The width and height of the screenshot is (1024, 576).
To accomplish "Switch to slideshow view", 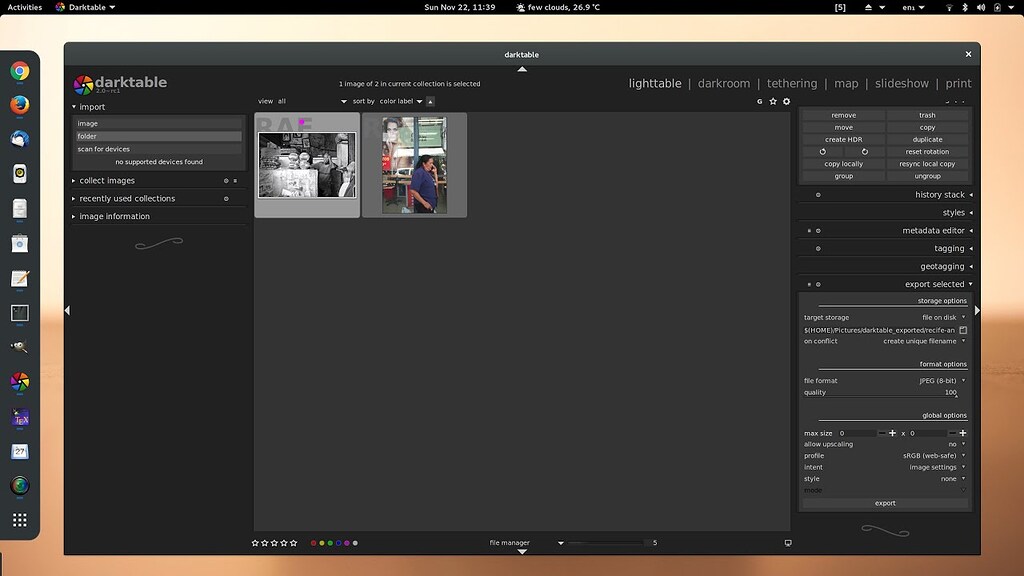I will pos(901,84).
